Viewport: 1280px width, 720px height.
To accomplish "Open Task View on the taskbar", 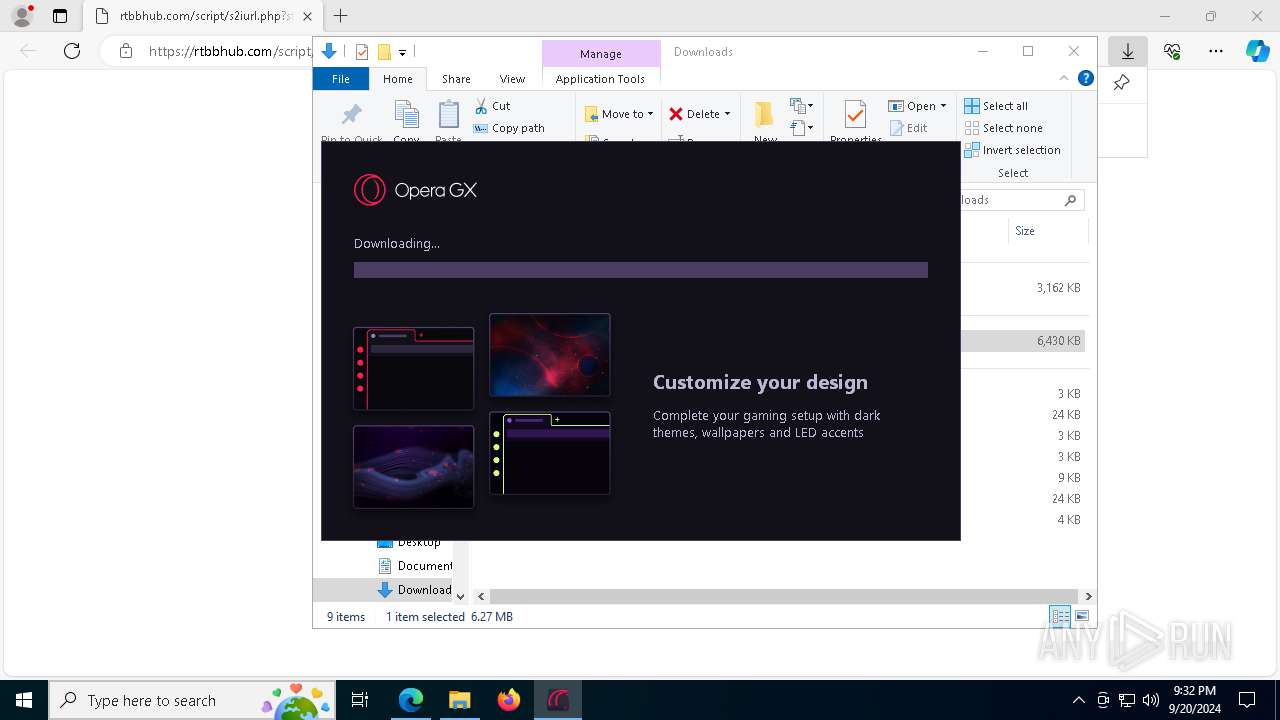I will 360,700.
